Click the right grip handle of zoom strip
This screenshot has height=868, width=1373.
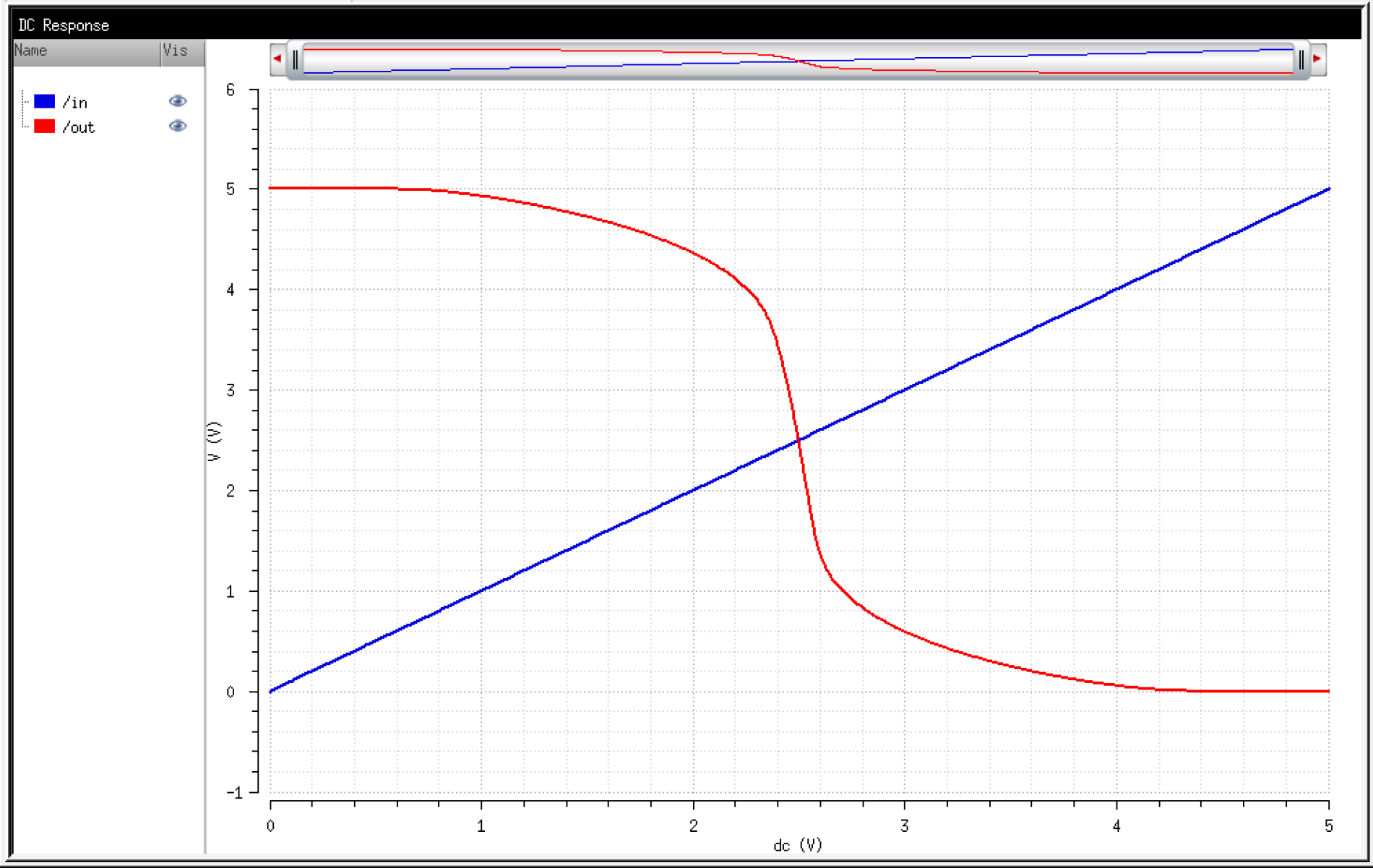pyautogui.click(x=1301, y=59)
